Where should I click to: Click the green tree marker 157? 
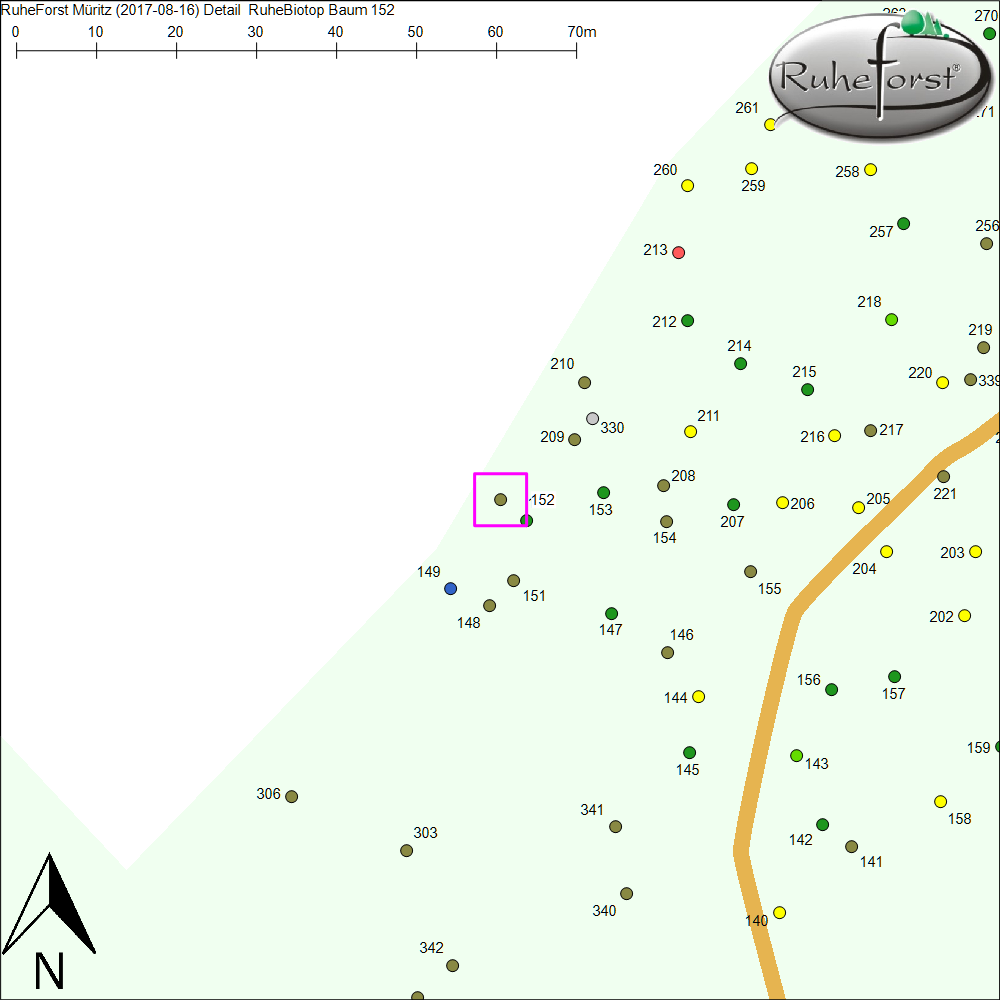(x=895, y=677)
